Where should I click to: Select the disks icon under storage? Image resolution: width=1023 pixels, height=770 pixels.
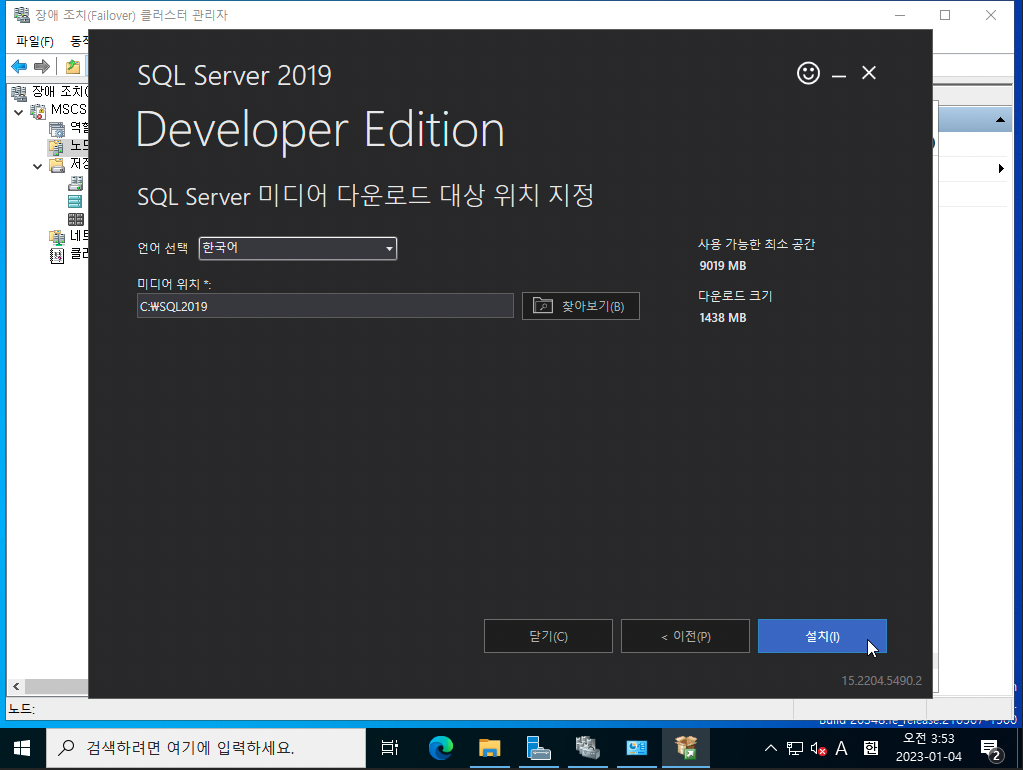click(x=76, y=183)
